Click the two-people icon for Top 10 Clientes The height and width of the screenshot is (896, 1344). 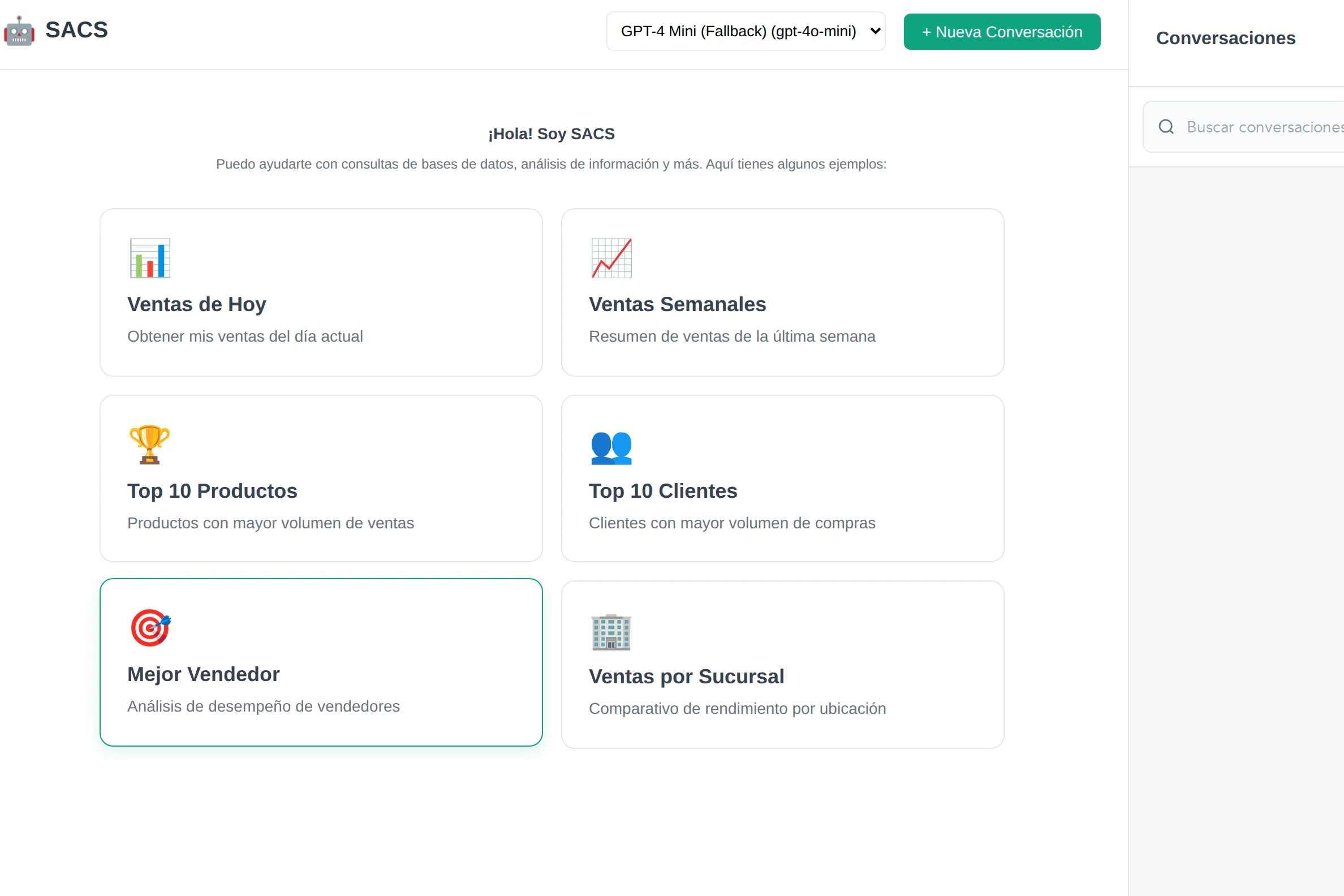611,447
